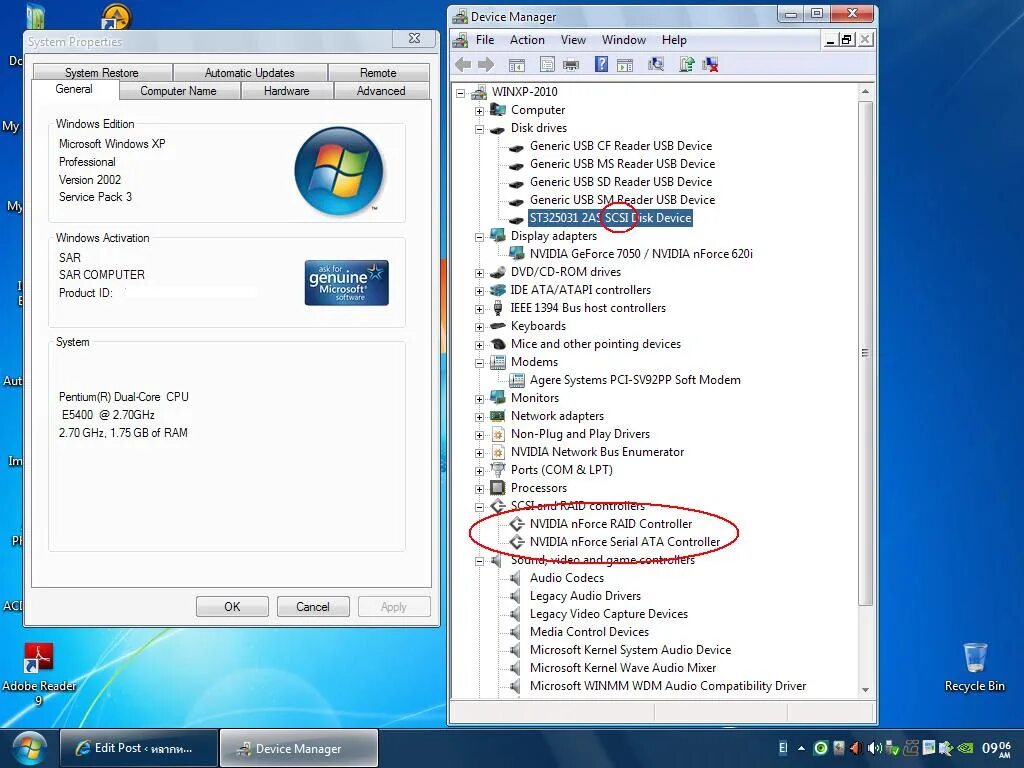Expand the Computer node
The width and height of the screenshot is (1024, 768).
(x=479, y=111)
